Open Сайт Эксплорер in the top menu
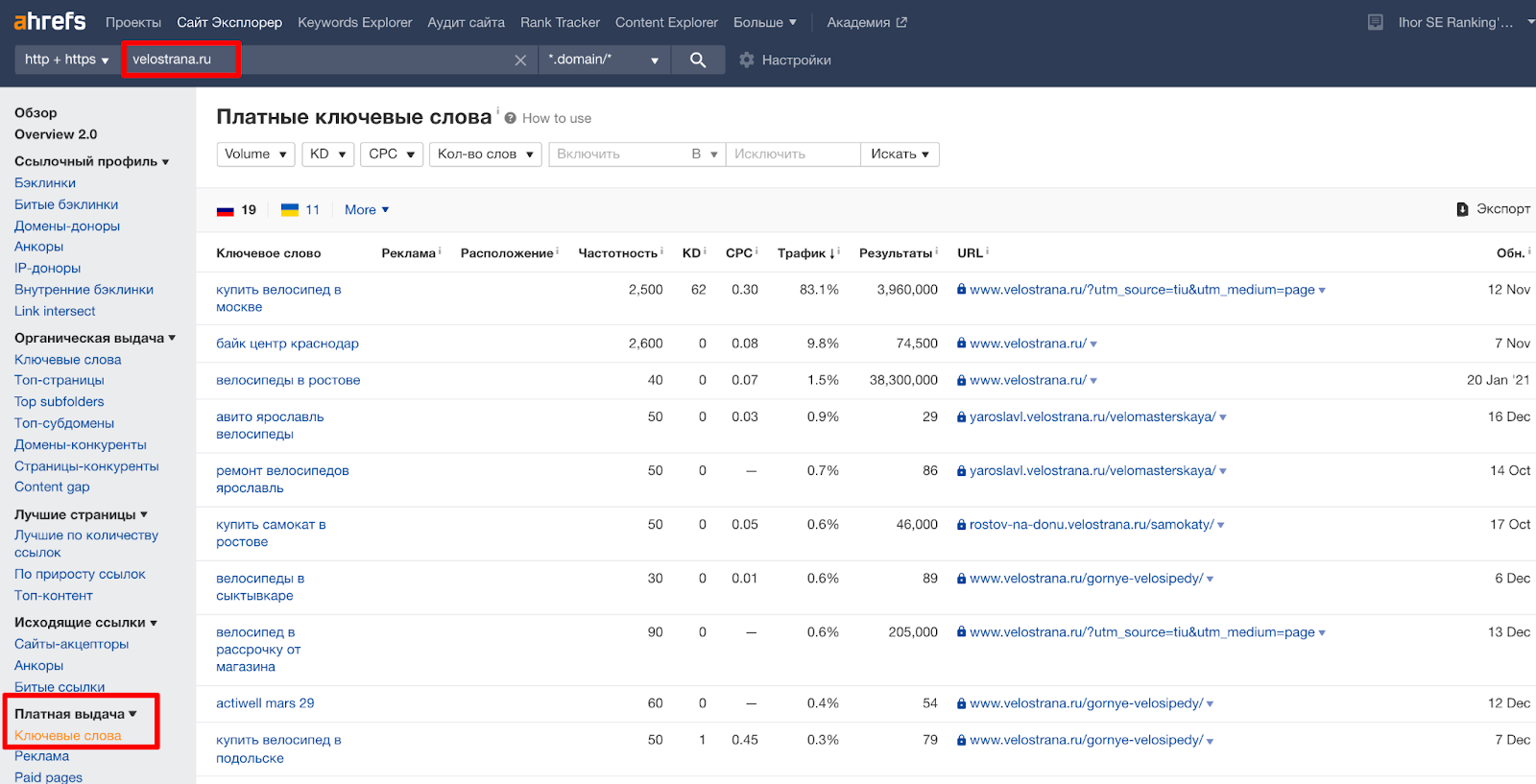 [x=229, y=22]
